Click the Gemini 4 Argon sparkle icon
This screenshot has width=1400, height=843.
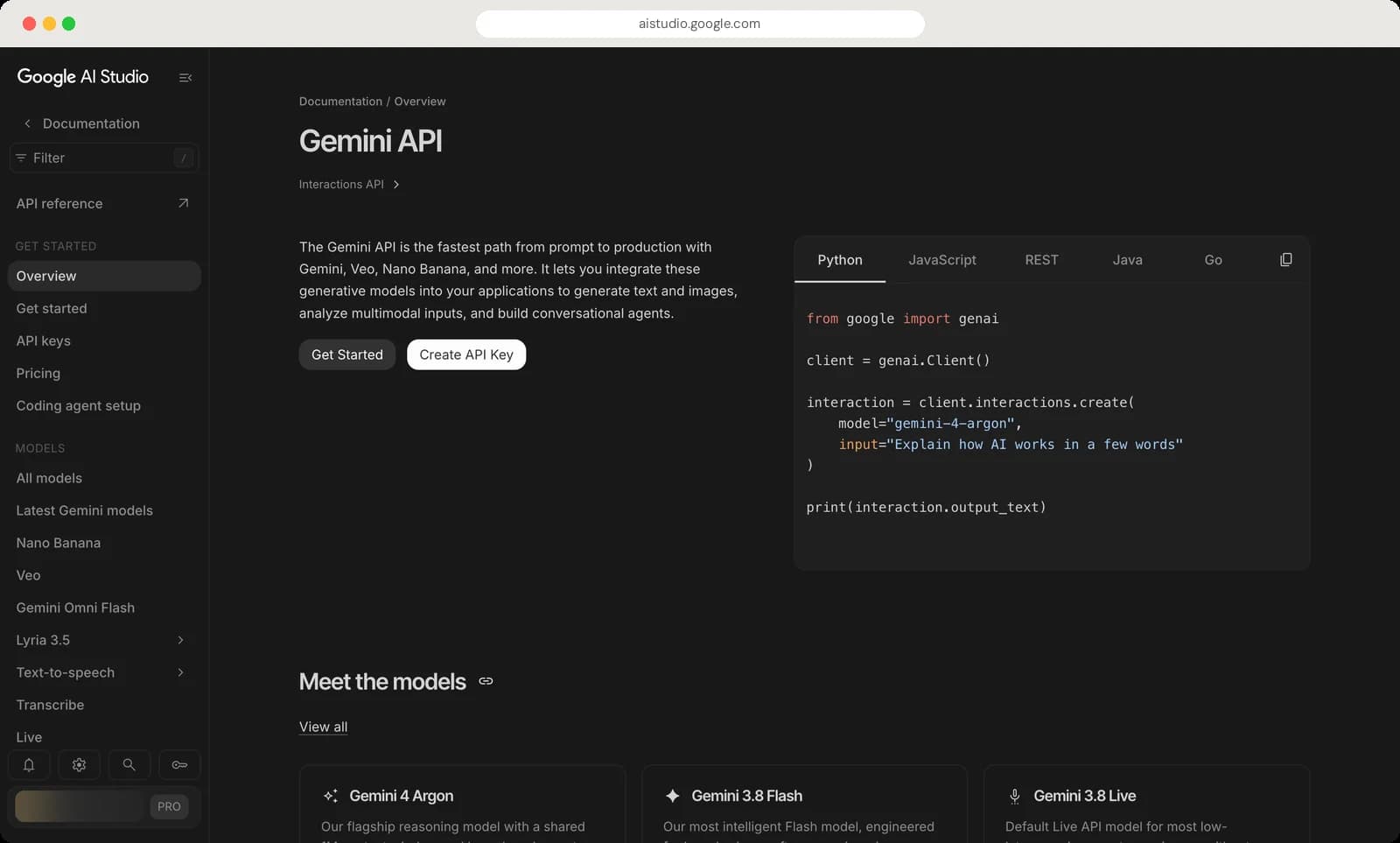(330, 796)
